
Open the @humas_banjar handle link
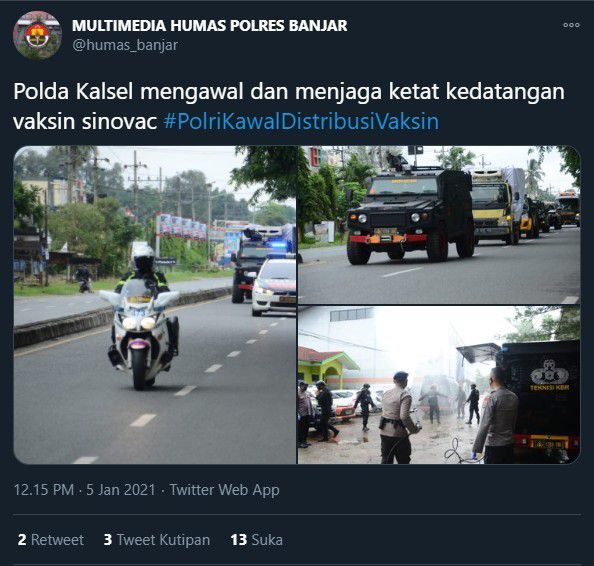click(x=125, y=45)
